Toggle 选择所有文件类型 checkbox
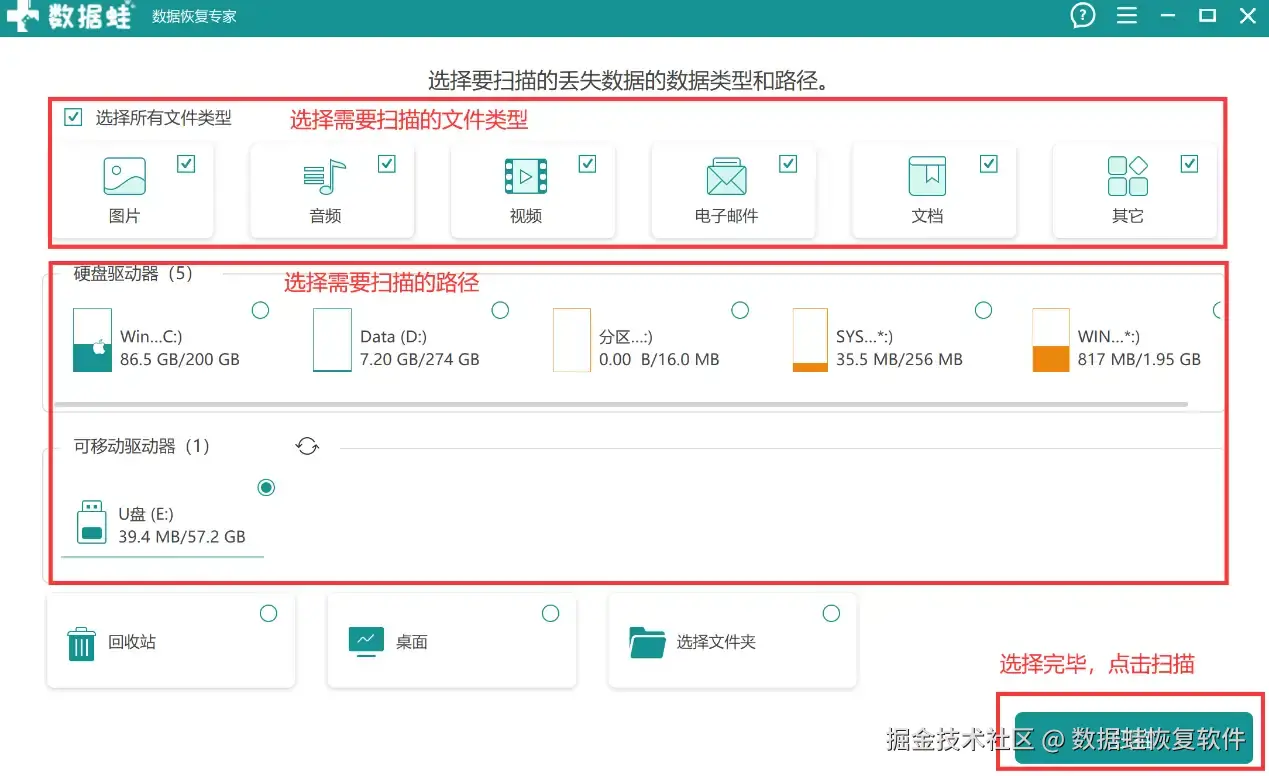Image resolution: width=1269 pixels, height=776 pixels. click(73, 117)
